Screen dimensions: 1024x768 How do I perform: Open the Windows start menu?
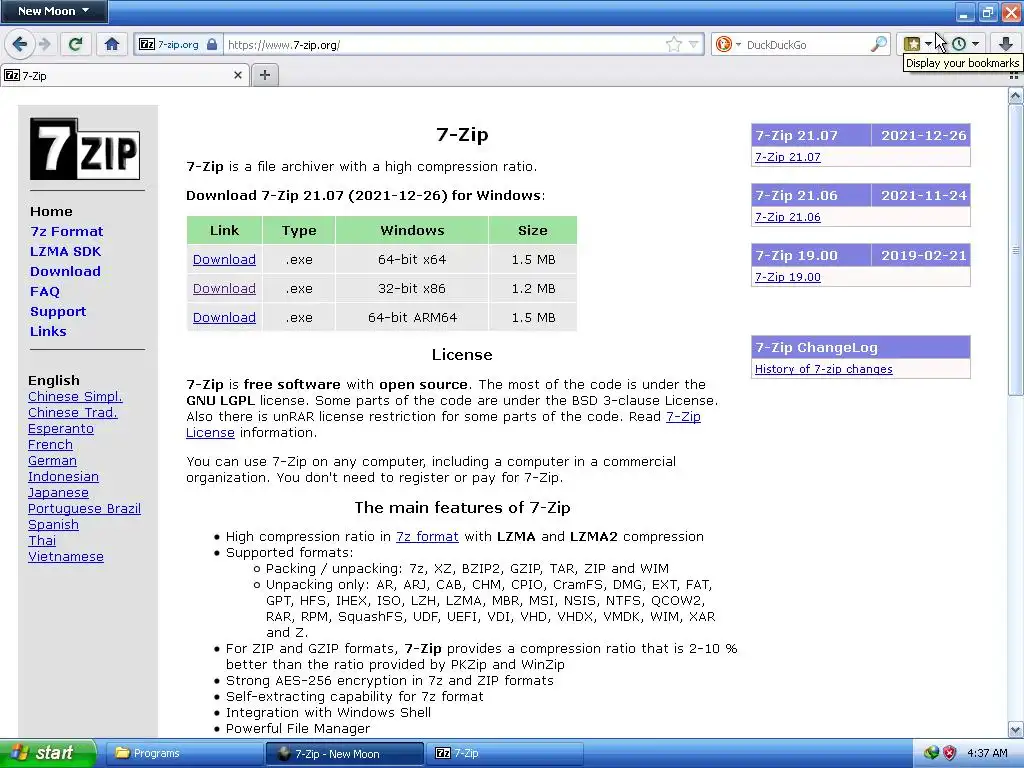pyautogui.click(x=48, y=753)
